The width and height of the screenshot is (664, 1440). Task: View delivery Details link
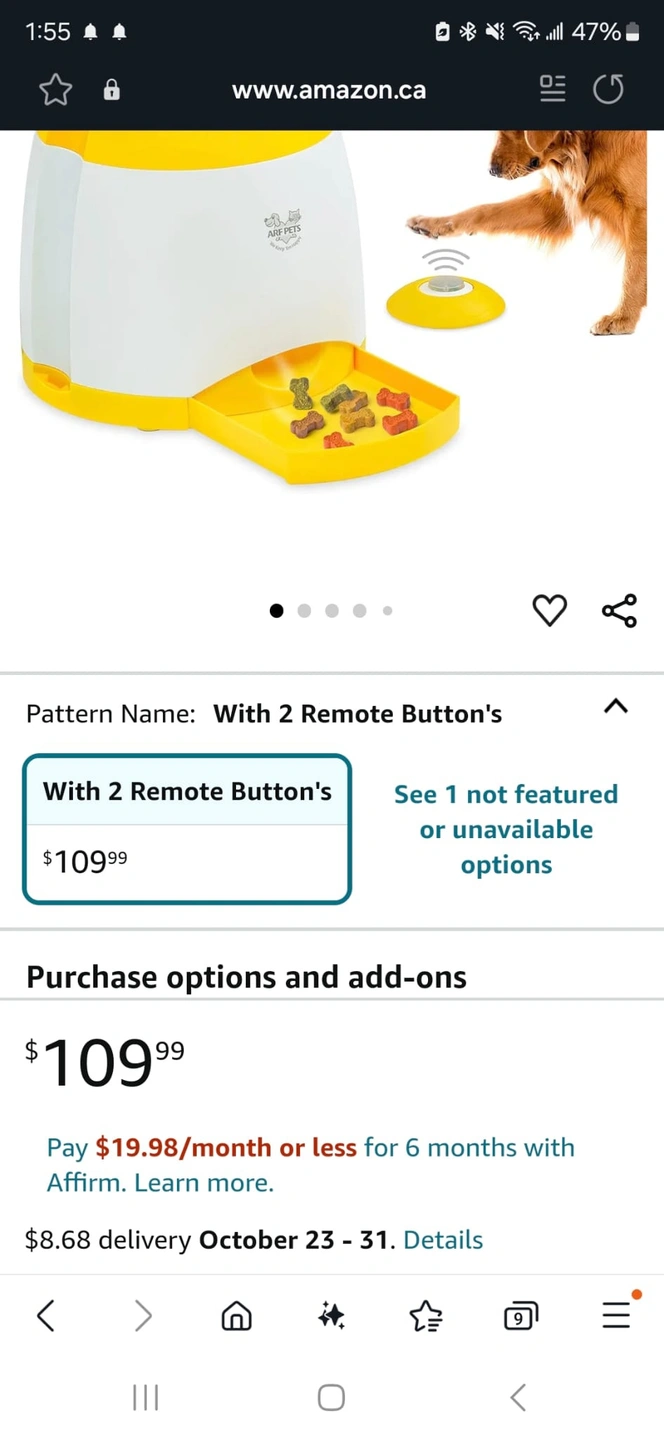pyautogui.click(x=443, y=1240)
